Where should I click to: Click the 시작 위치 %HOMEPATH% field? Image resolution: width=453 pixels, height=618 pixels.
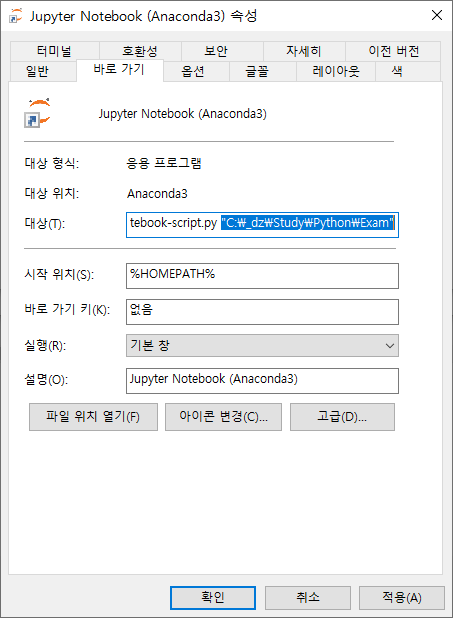[262, 276]
